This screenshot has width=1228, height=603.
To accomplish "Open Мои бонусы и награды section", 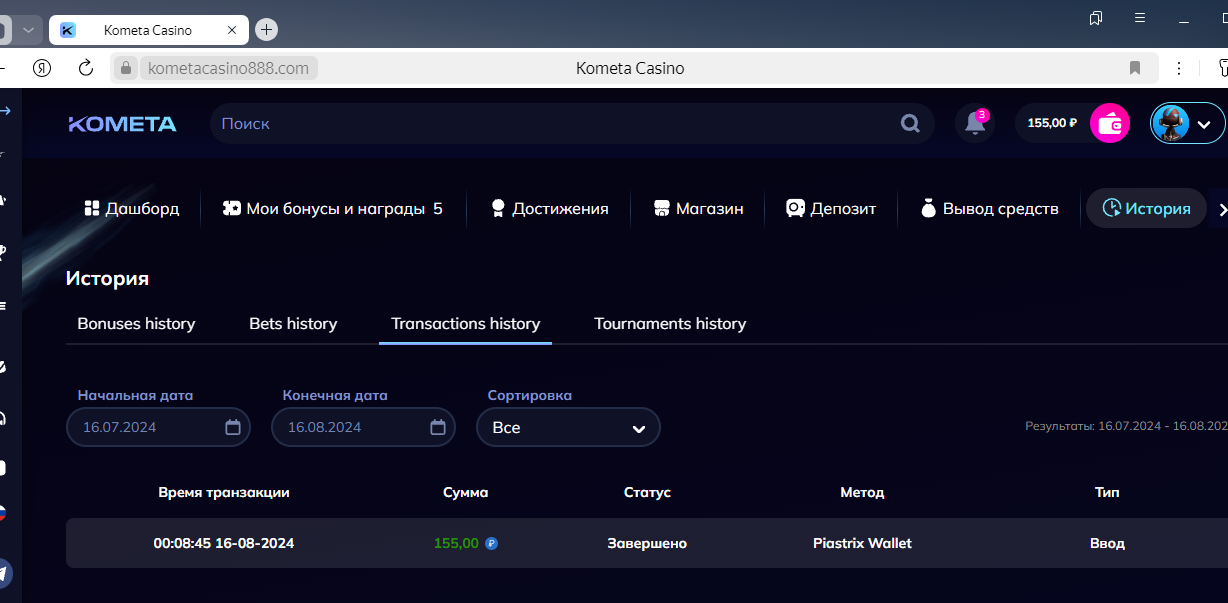I will (x=332, y=209).
